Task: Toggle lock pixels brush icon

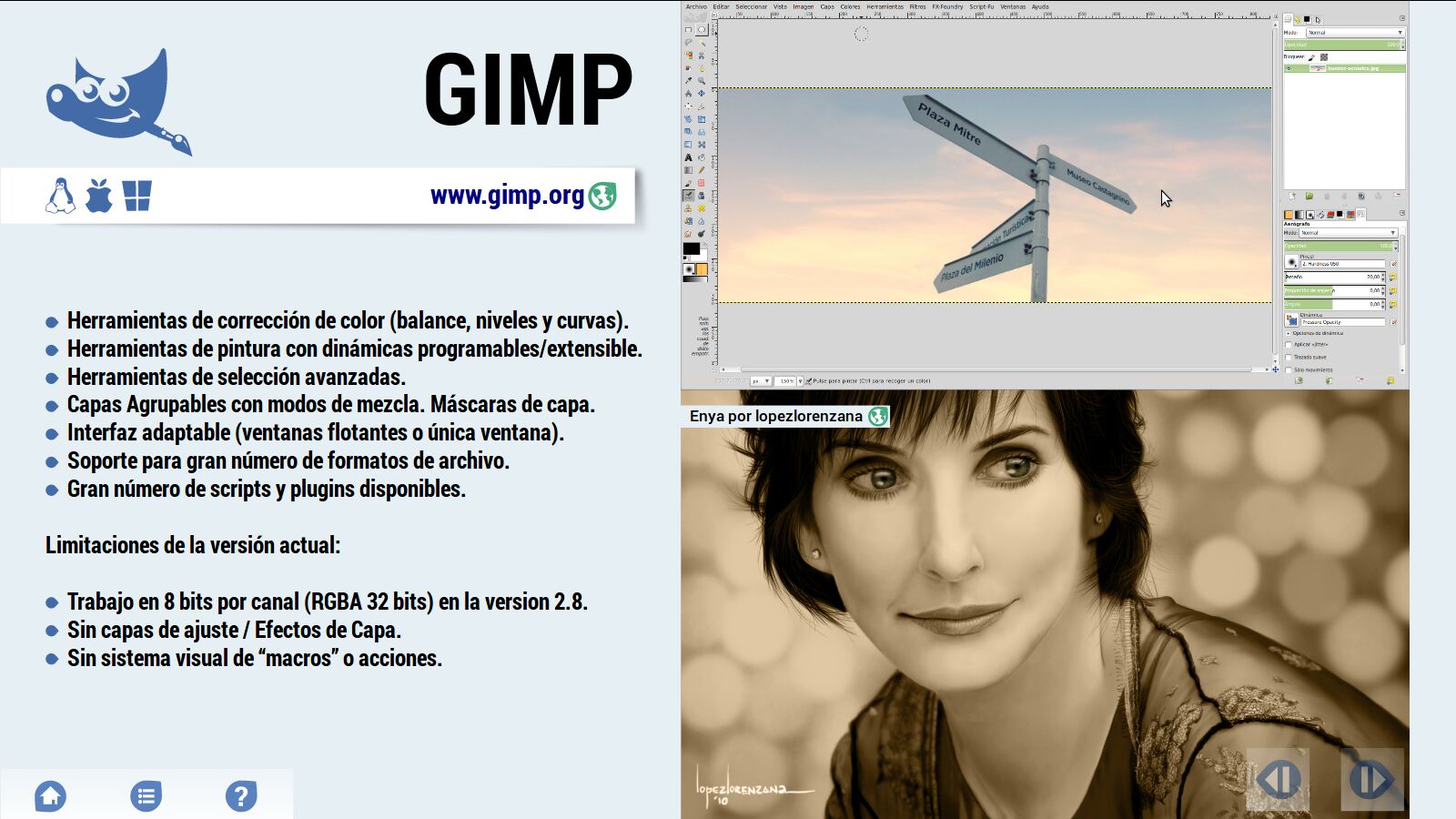Action: click(1311, 57)
